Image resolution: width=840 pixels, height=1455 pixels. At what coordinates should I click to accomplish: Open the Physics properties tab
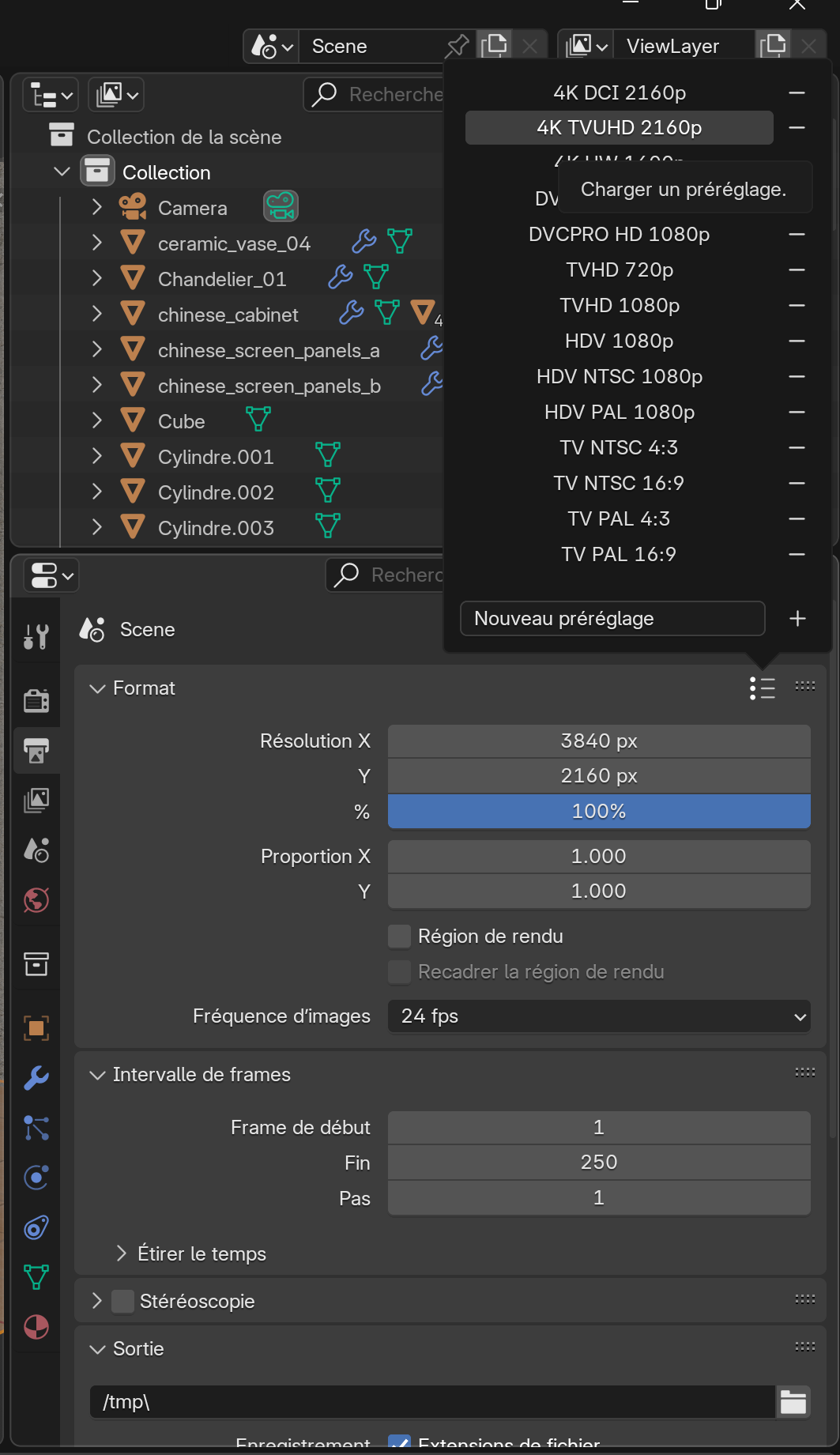pos(36,1178)
